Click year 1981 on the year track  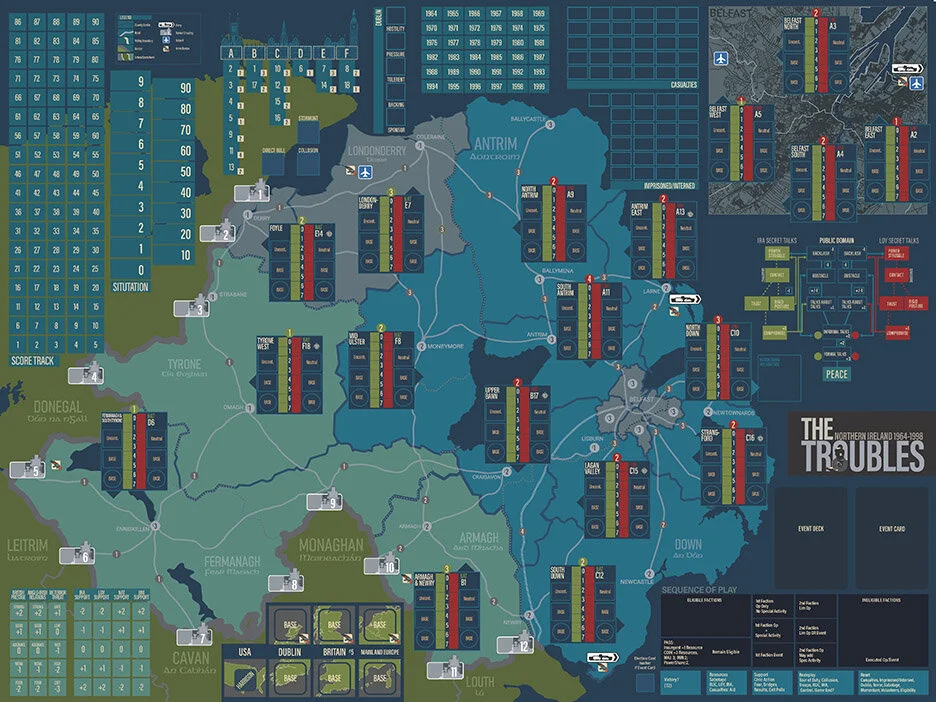pos(538,42)
